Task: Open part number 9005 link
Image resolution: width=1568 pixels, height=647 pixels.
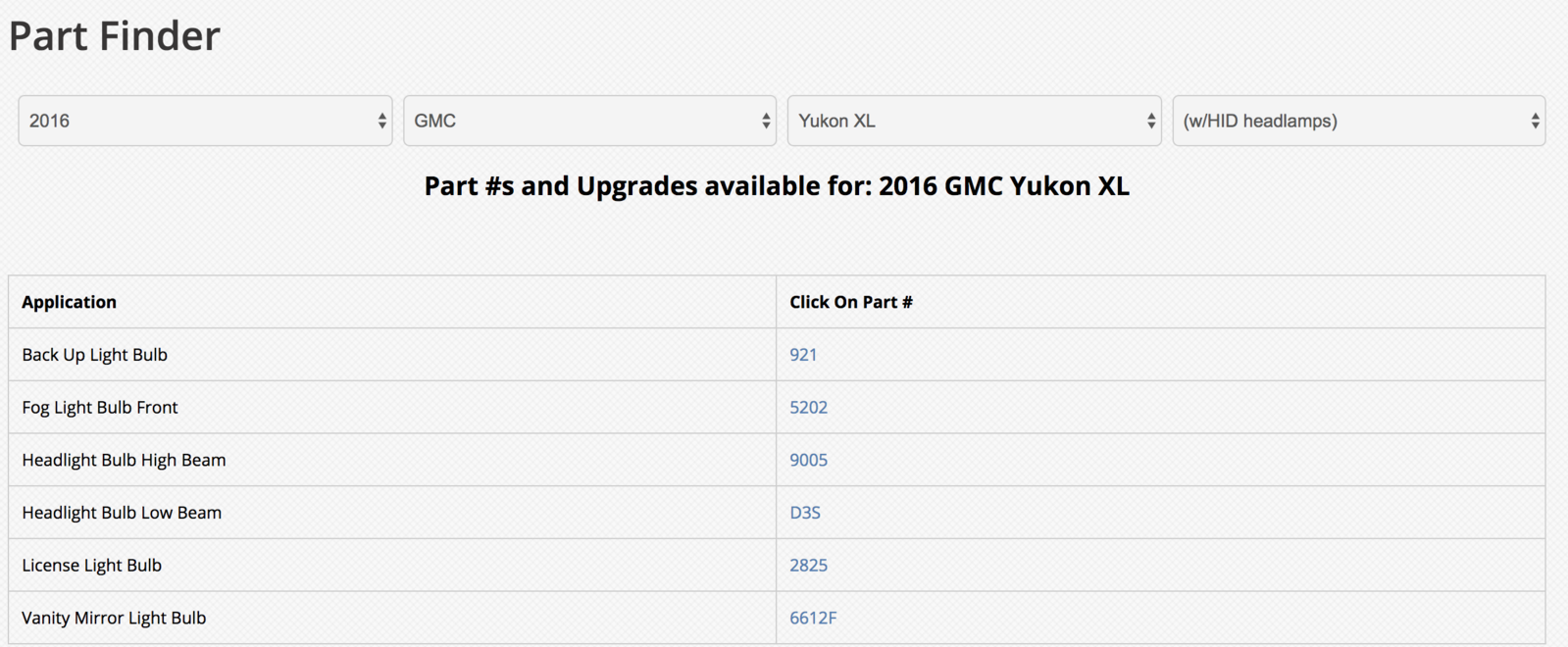Action: point(808,460)
